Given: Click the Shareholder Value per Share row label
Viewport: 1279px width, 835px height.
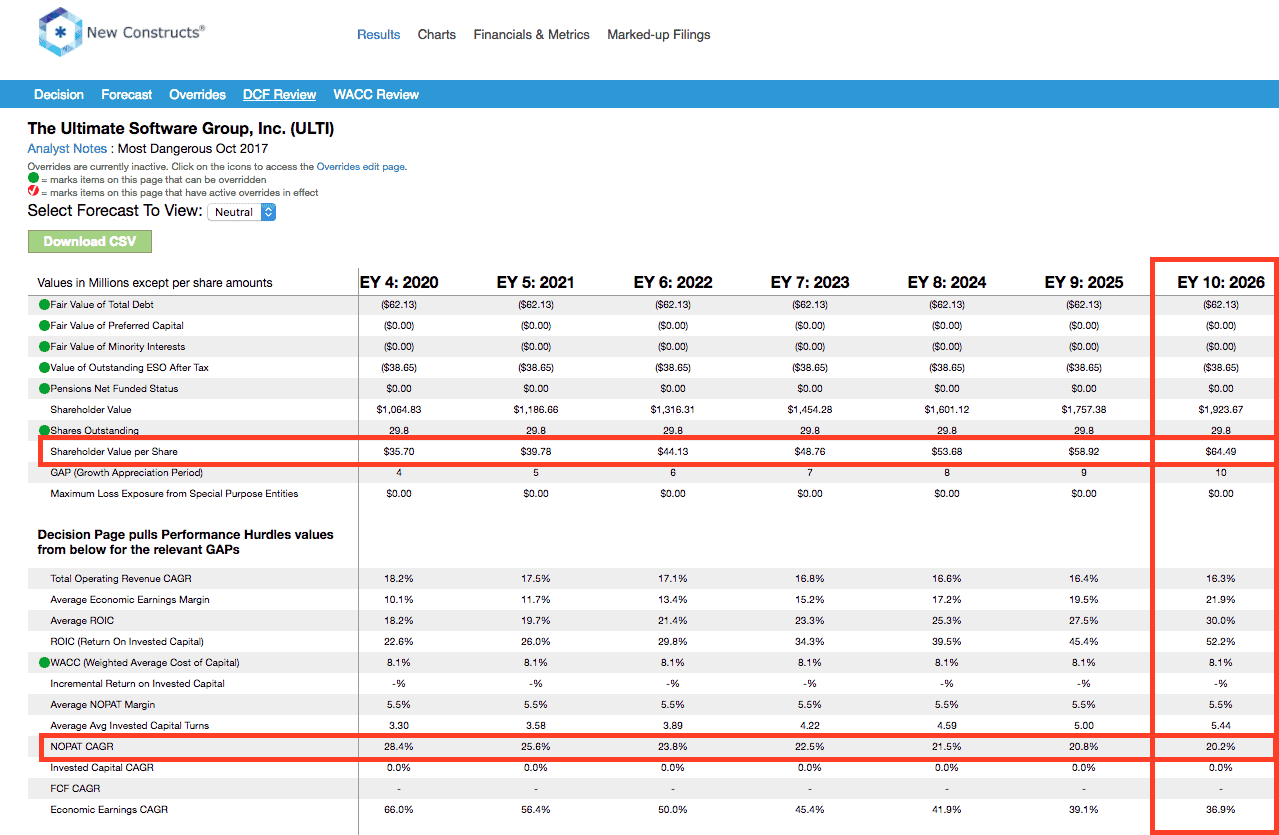Looking at the screenshot, I should 114,451.
